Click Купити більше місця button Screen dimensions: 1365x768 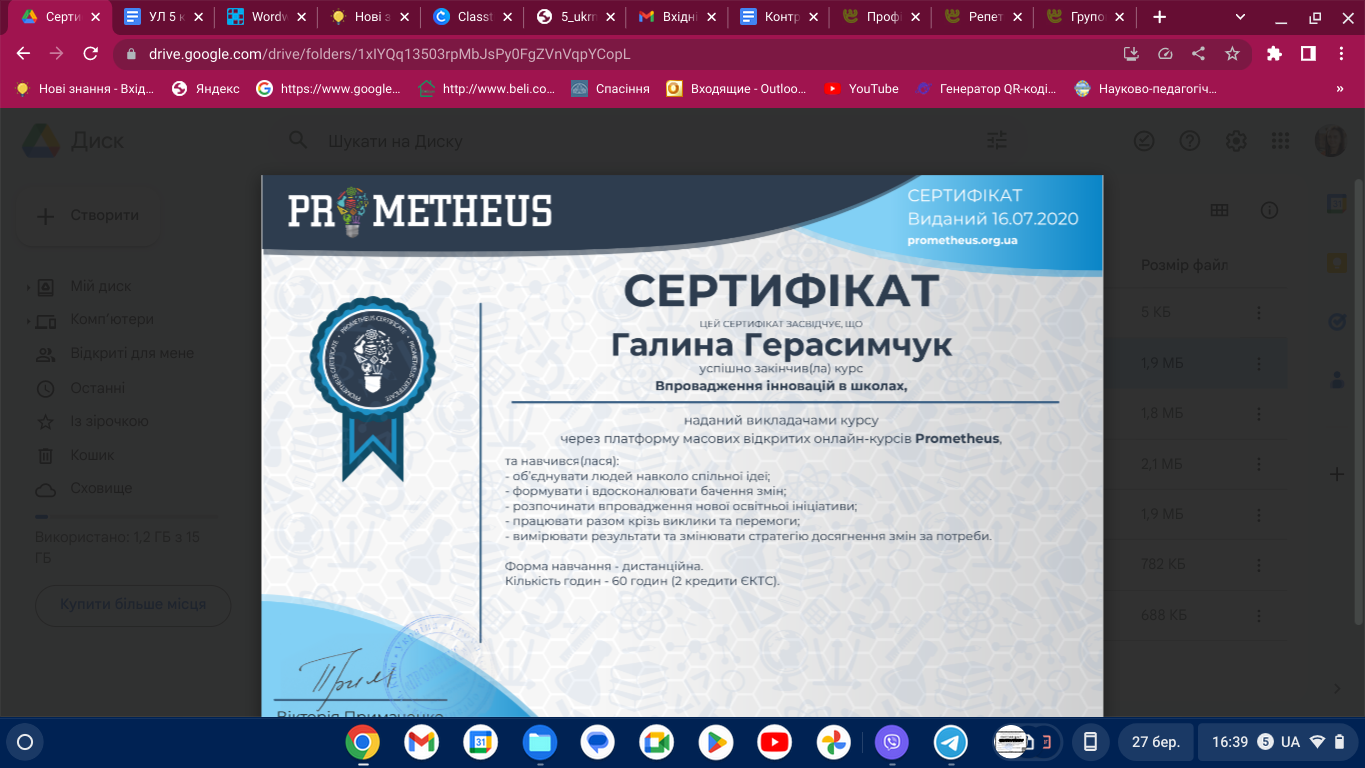click(x=133, y=605)
